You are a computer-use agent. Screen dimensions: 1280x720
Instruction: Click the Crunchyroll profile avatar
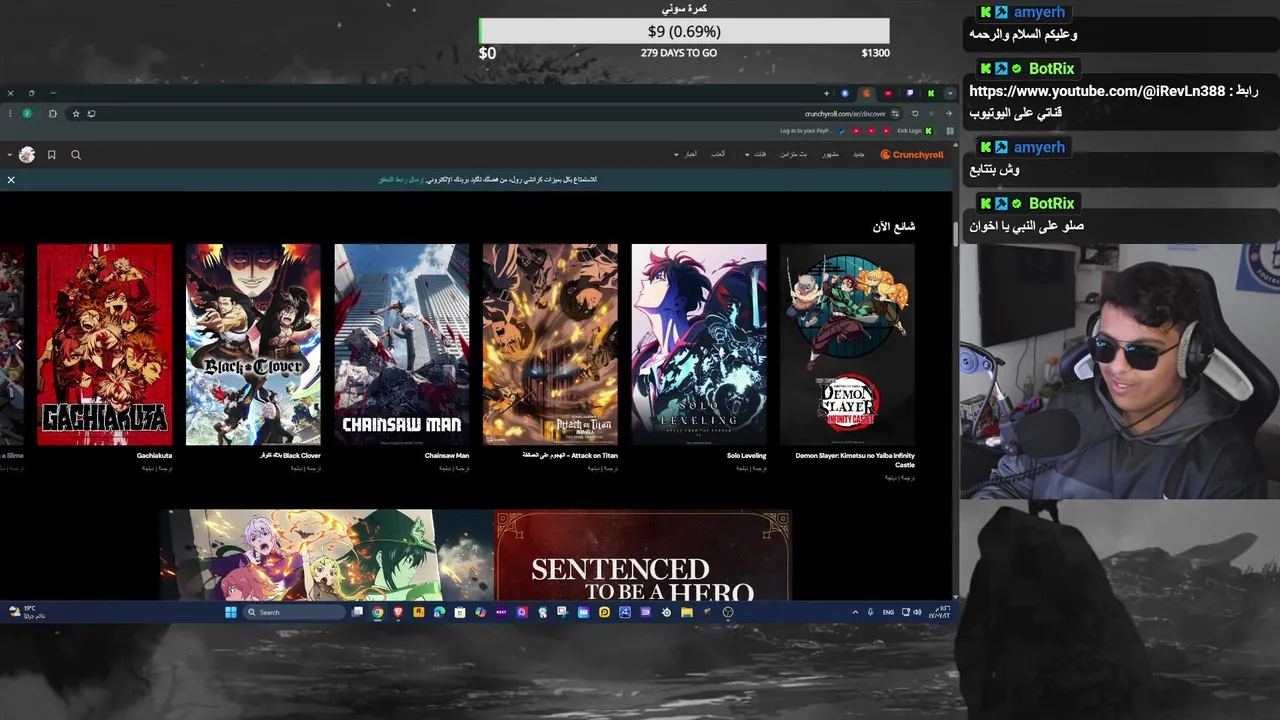tap(27, 155)
